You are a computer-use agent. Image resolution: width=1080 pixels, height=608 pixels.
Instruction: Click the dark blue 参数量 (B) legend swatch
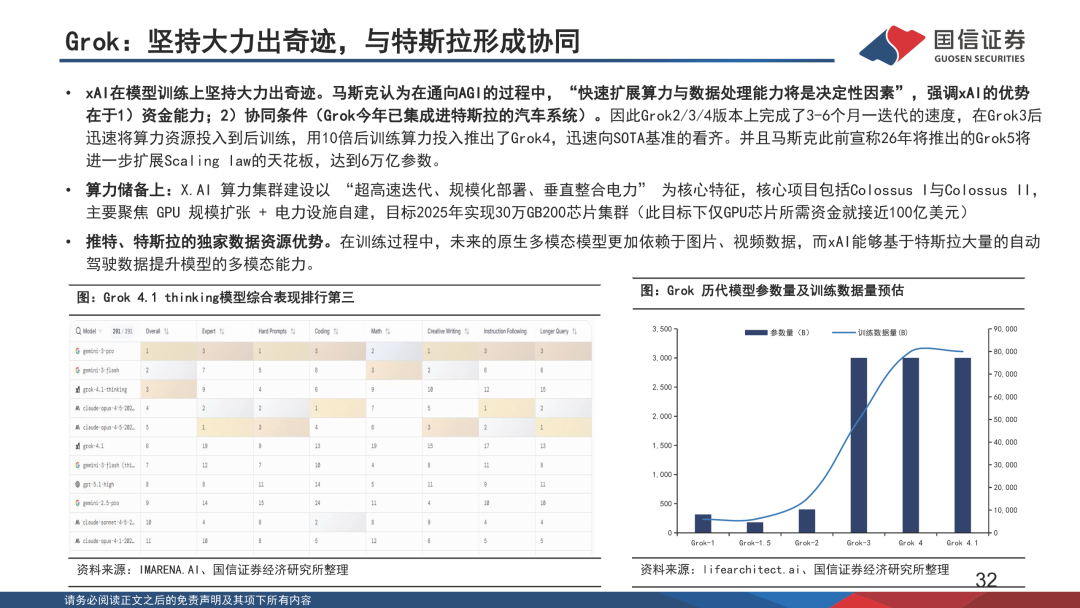[756, 333]
